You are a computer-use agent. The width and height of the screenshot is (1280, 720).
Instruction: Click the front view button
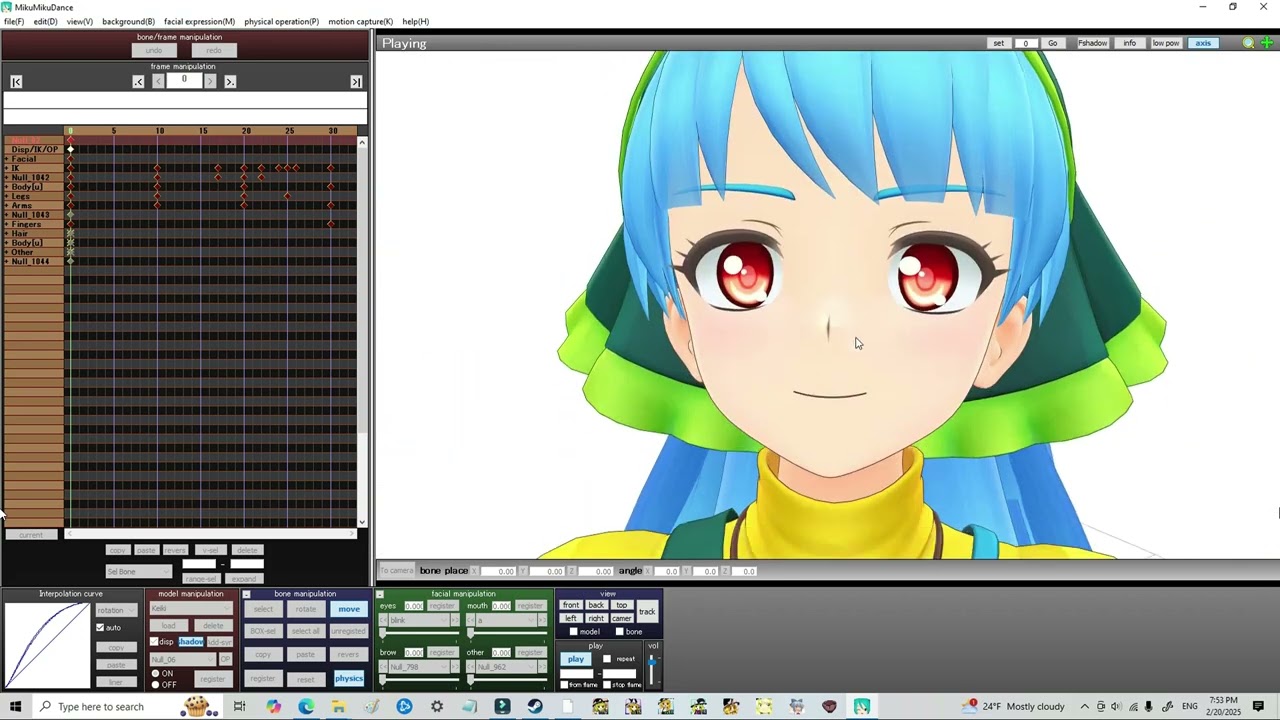(x=571, y=605)
